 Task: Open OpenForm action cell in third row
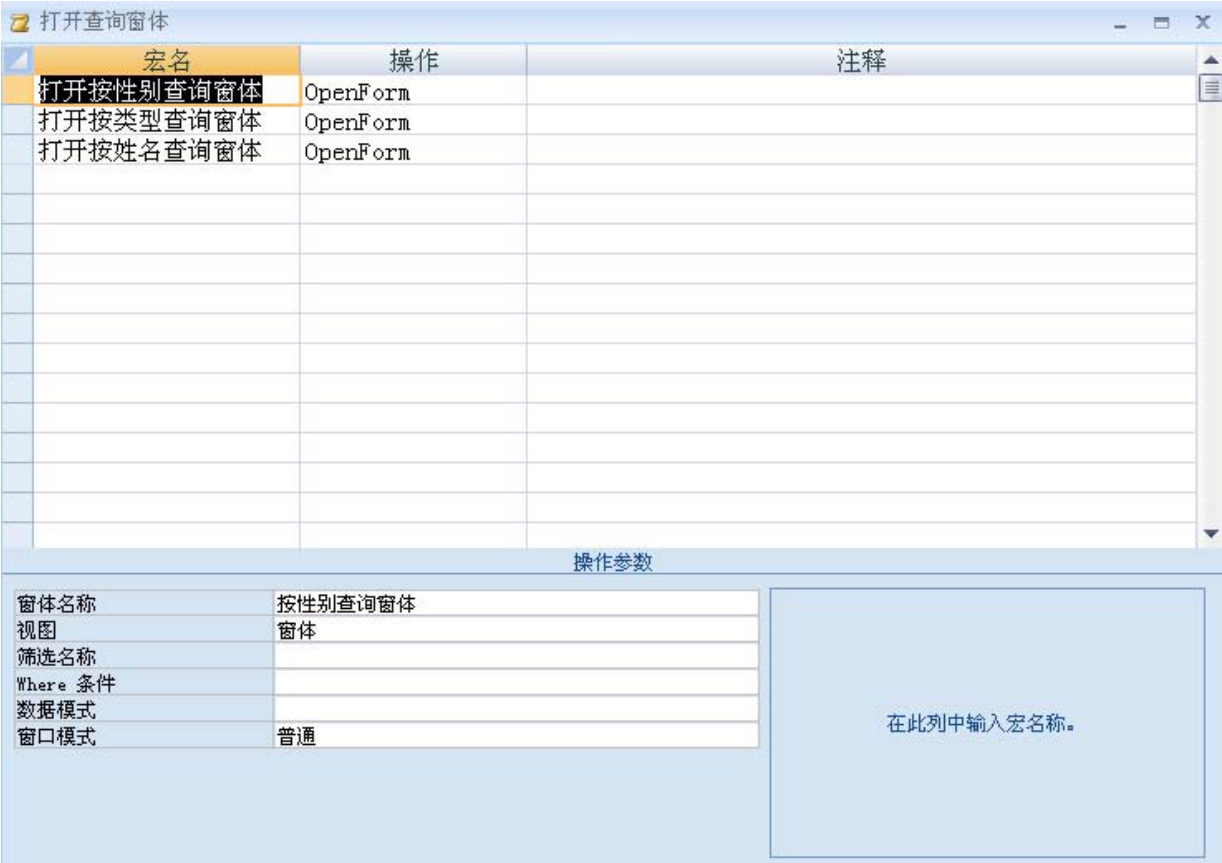coord(412,152)
